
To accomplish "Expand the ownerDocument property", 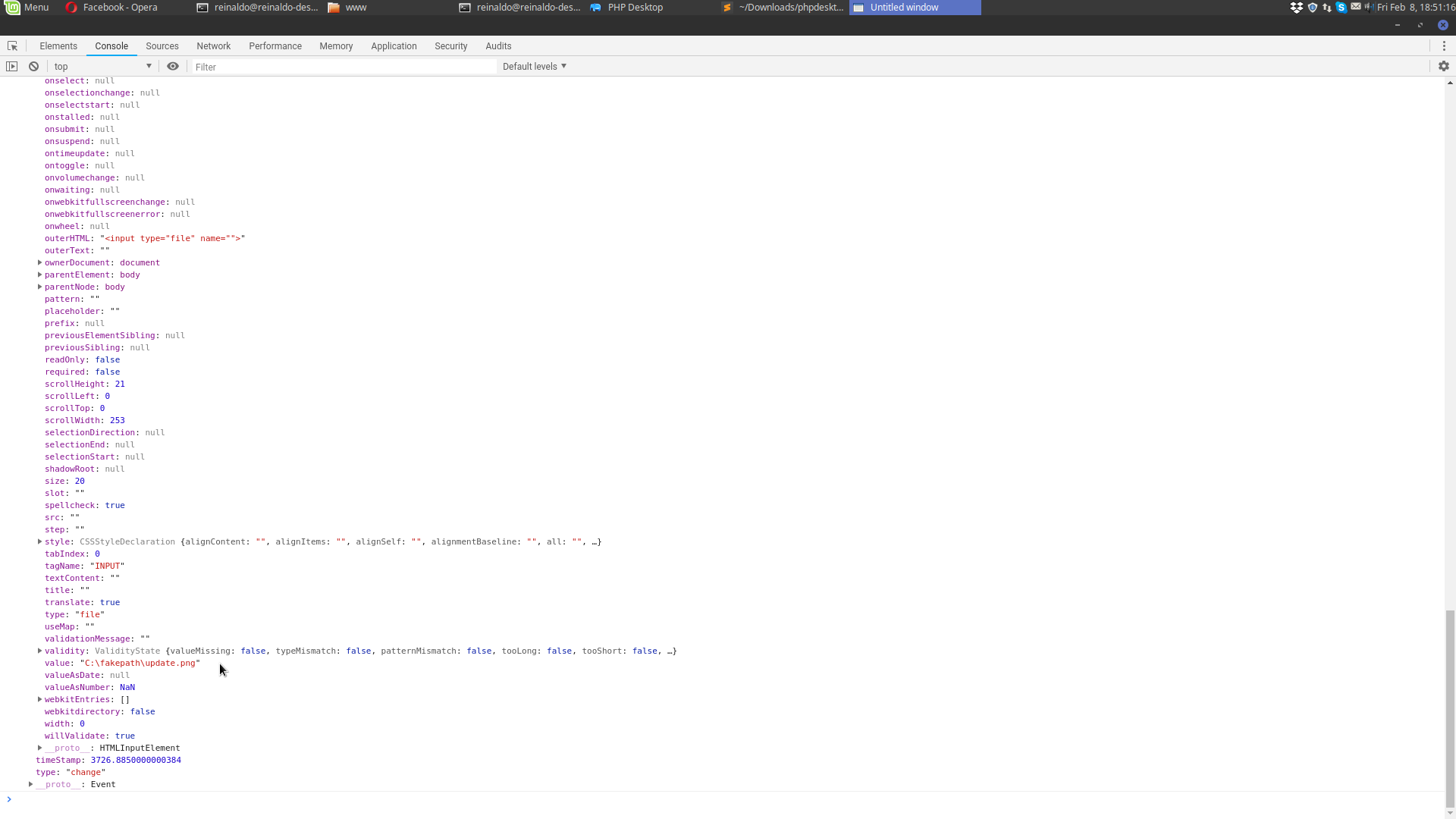I will [x=39, y=262].
